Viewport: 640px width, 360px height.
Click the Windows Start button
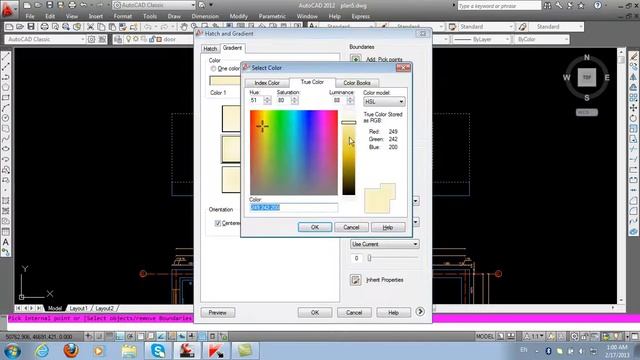(12, 351)
